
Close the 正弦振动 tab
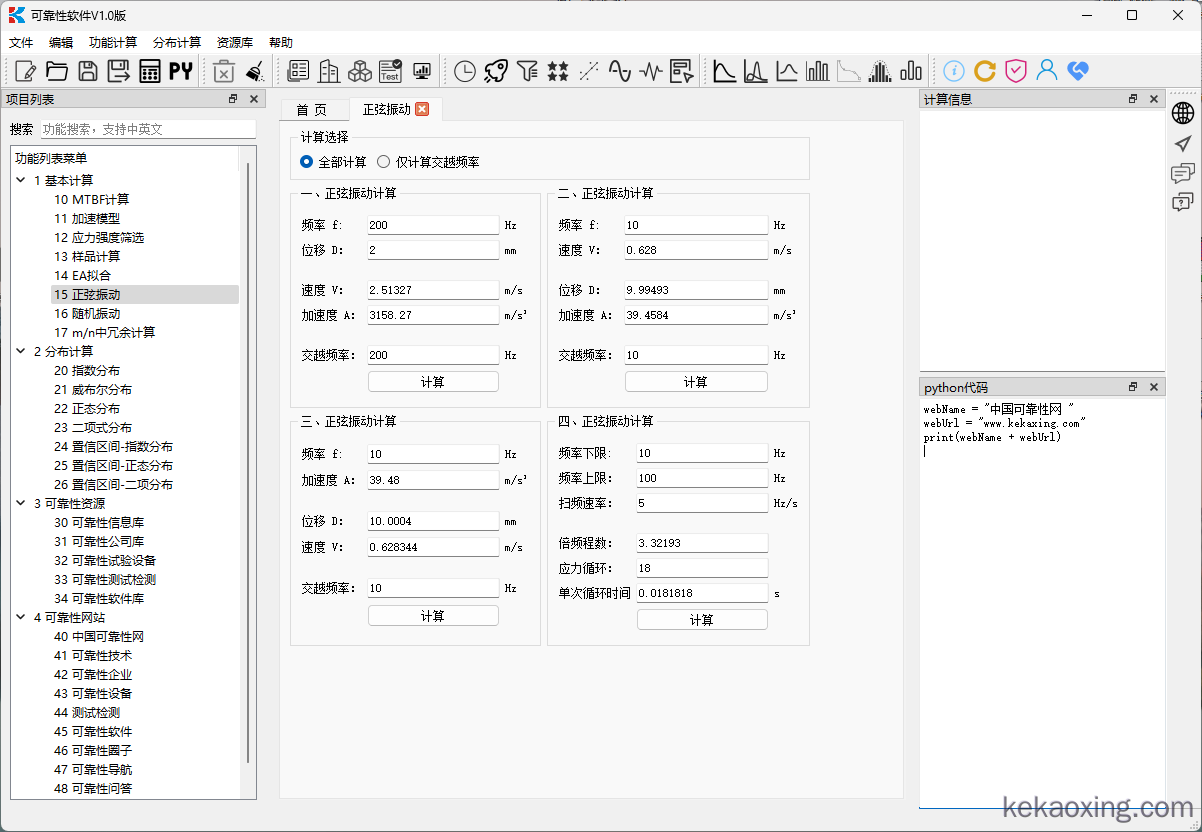click(x=422, y=109)
